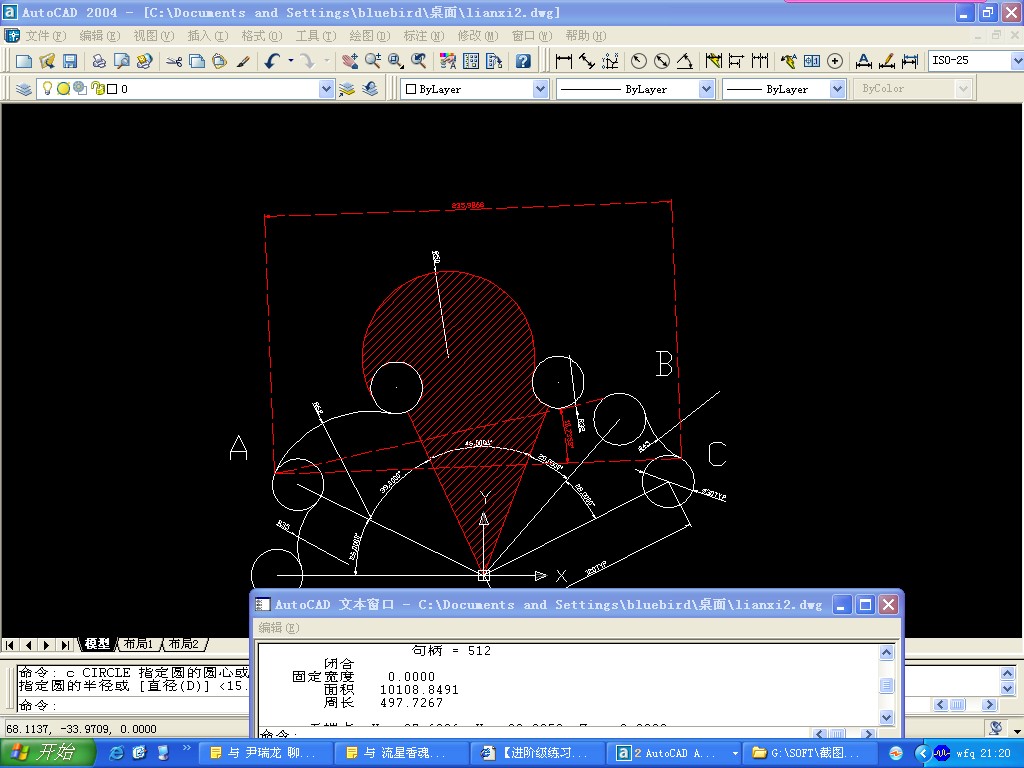This screenshot has height=768, width=1024.
Task: Open the Properties palette icon
Action: (x=448, y=61)
